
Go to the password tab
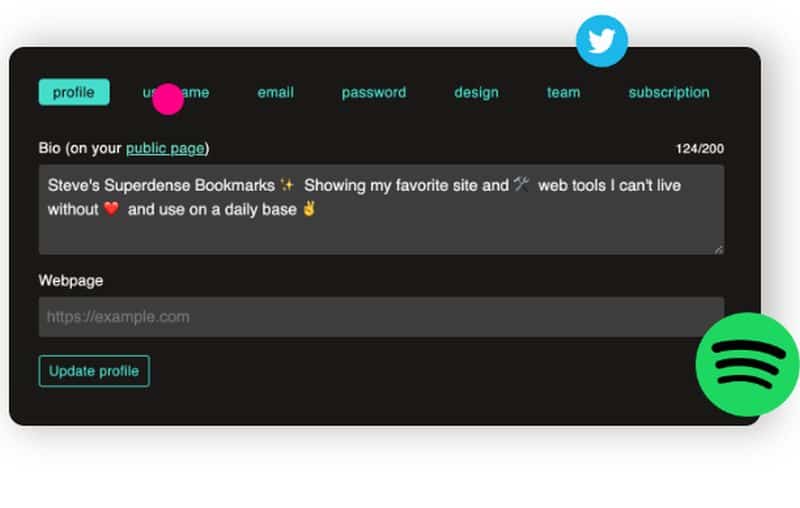point(374,92)
